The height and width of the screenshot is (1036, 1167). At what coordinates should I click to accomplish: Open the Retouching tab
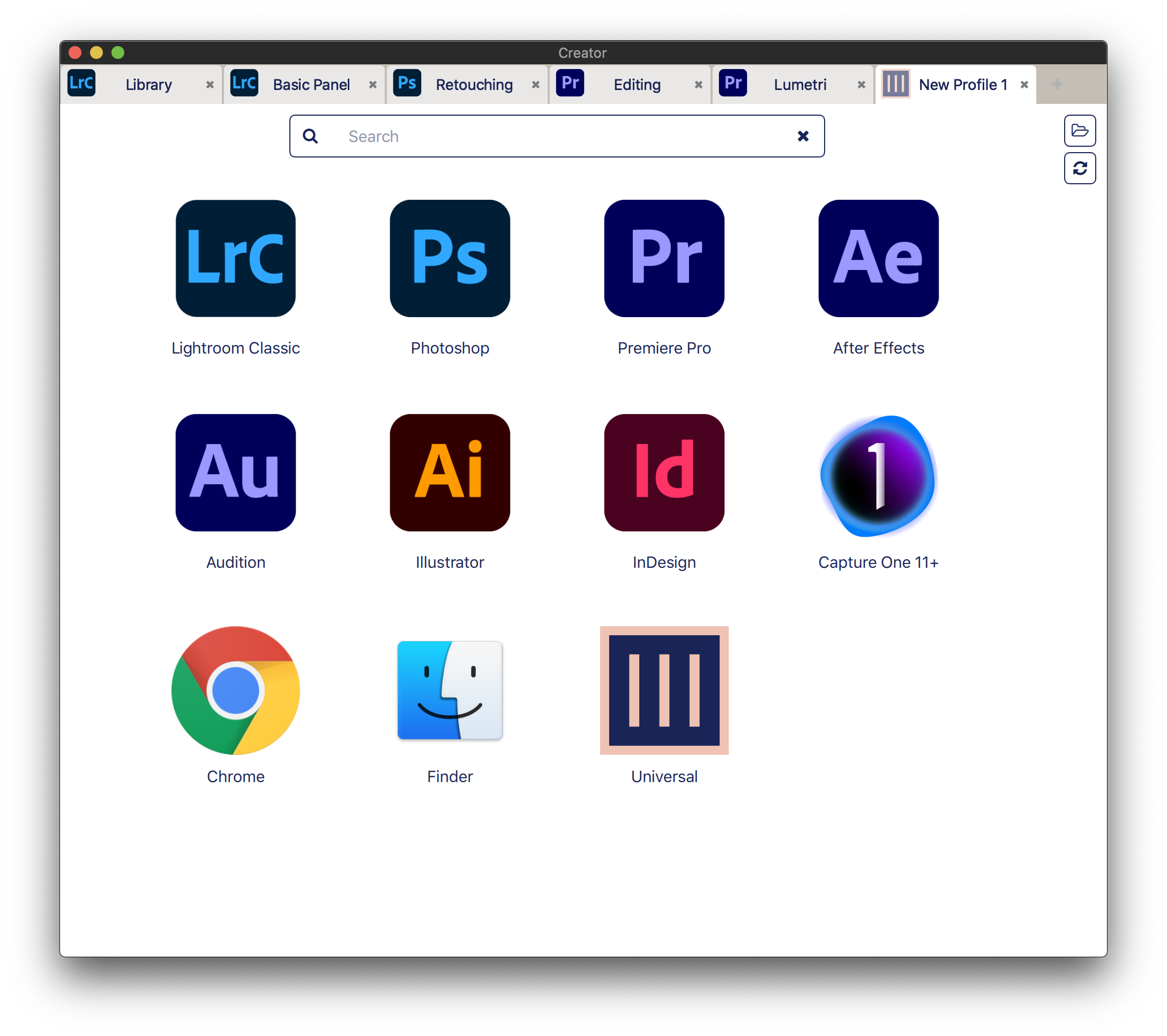(x=467, y=85)
